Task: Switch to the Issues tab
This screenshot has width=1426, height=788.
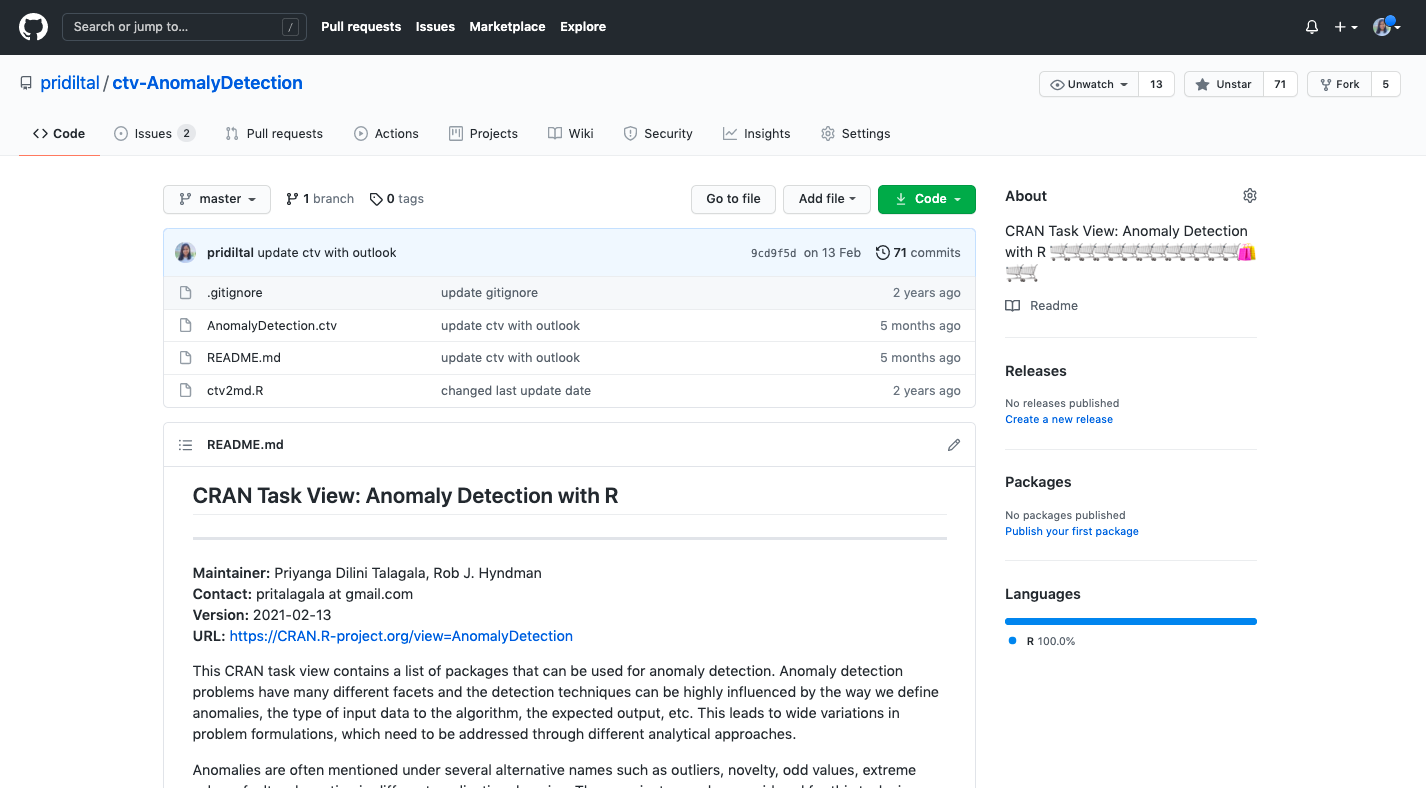Action: [x=154, y=134]
